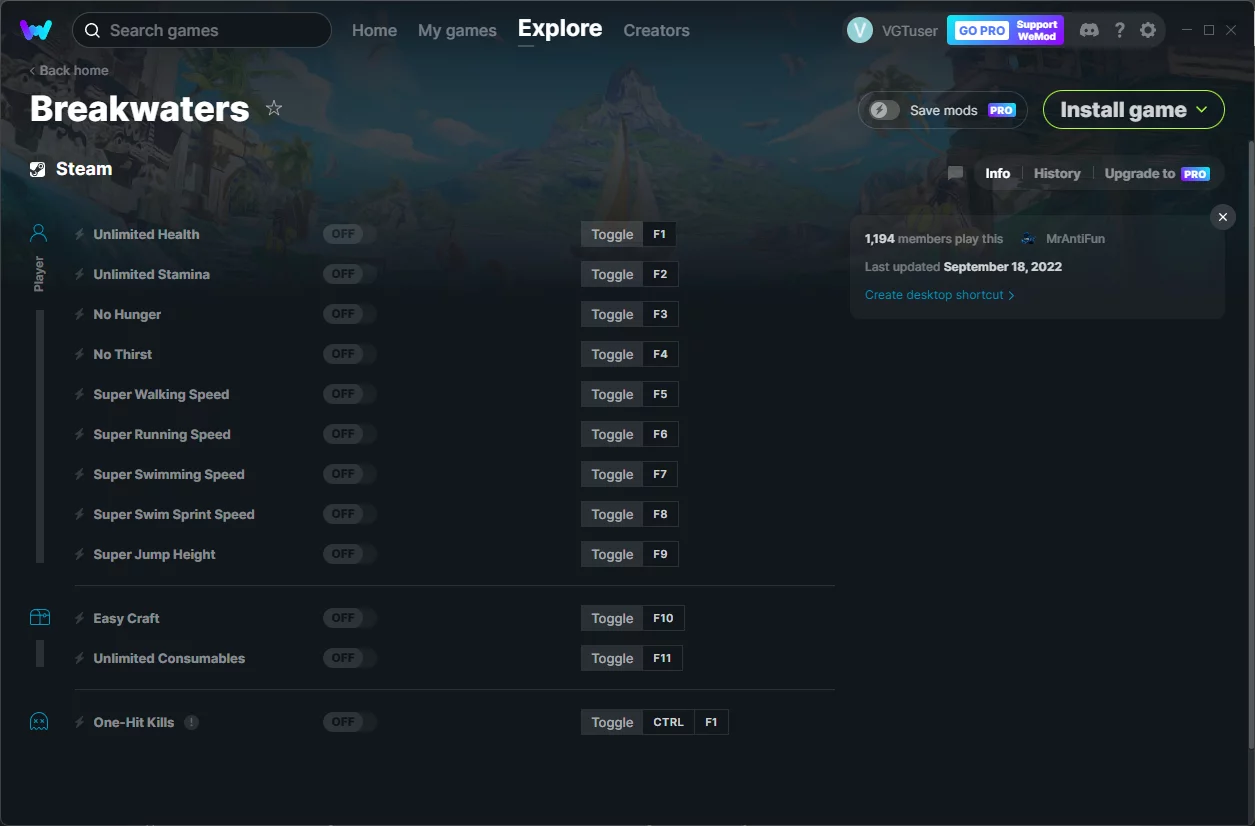
Task: Click the inventory chest category icon
Action: point(39,618)
